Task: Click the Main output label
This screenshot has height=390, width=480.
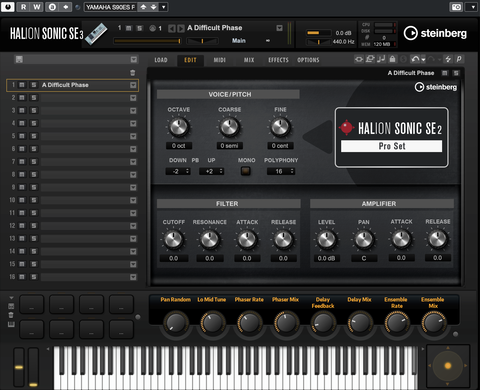Action: (239, 41)
